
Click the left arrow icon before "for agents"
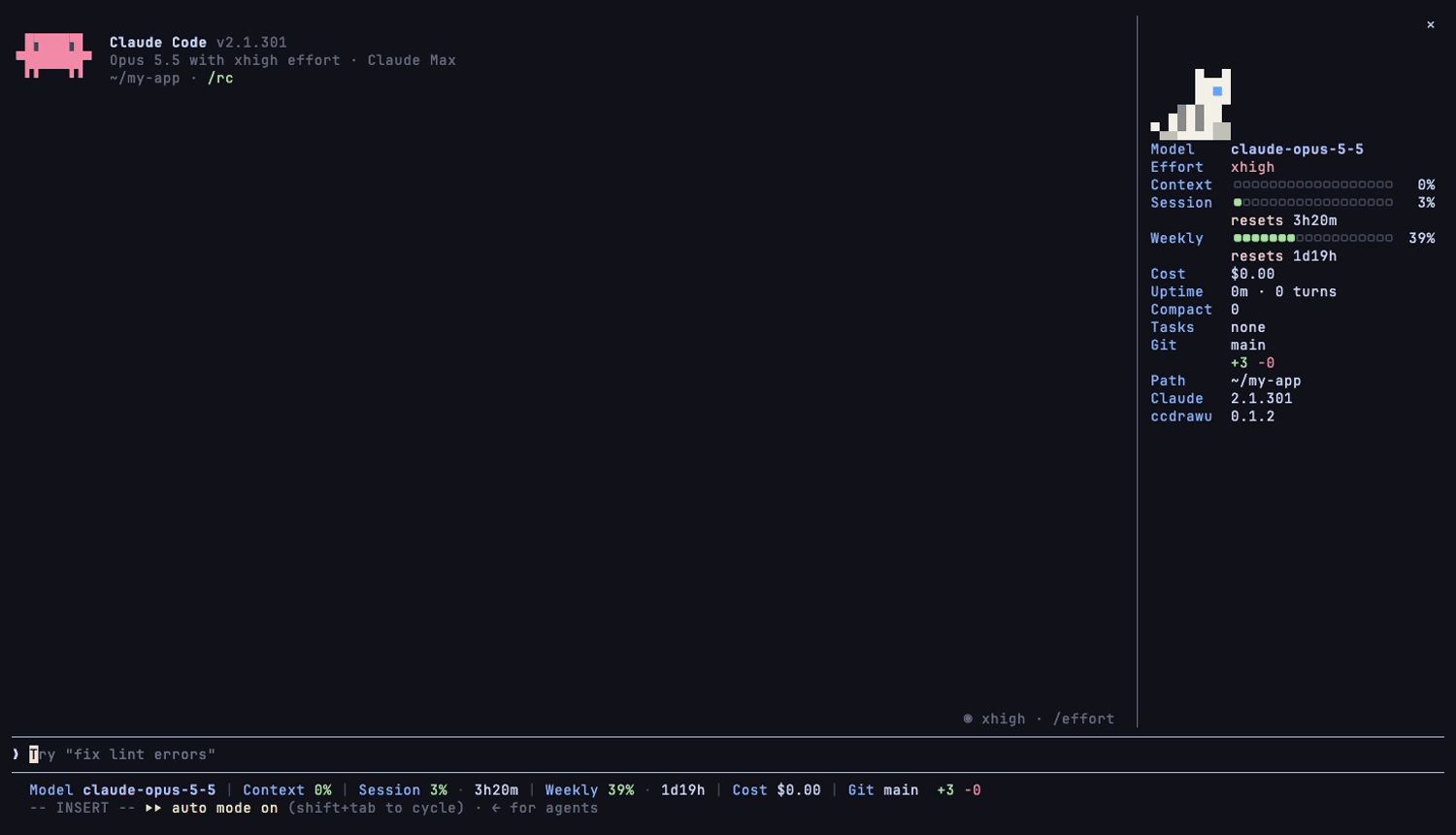496,808
